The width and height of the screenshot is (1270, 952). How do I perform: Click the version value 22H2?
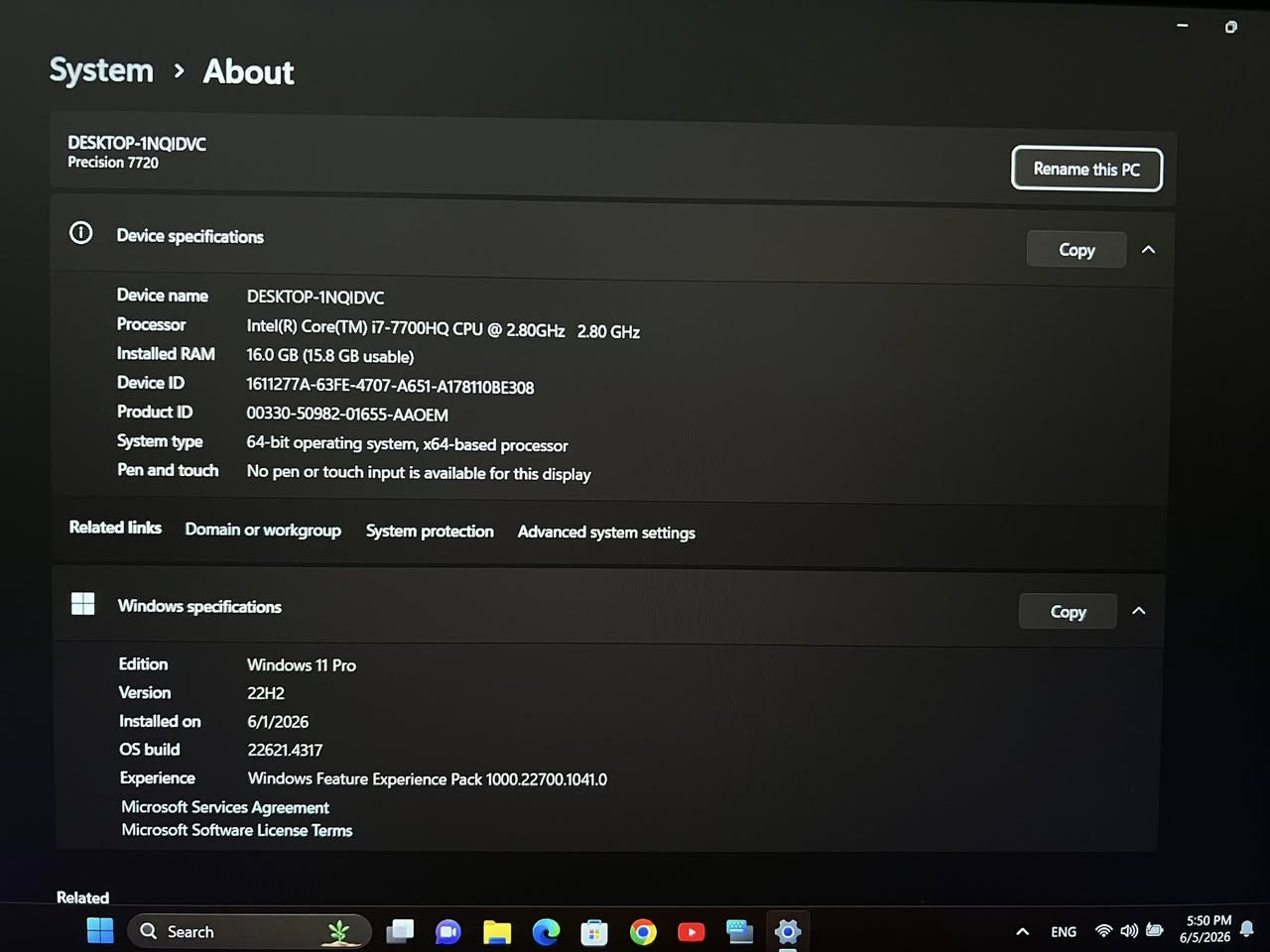266,693
